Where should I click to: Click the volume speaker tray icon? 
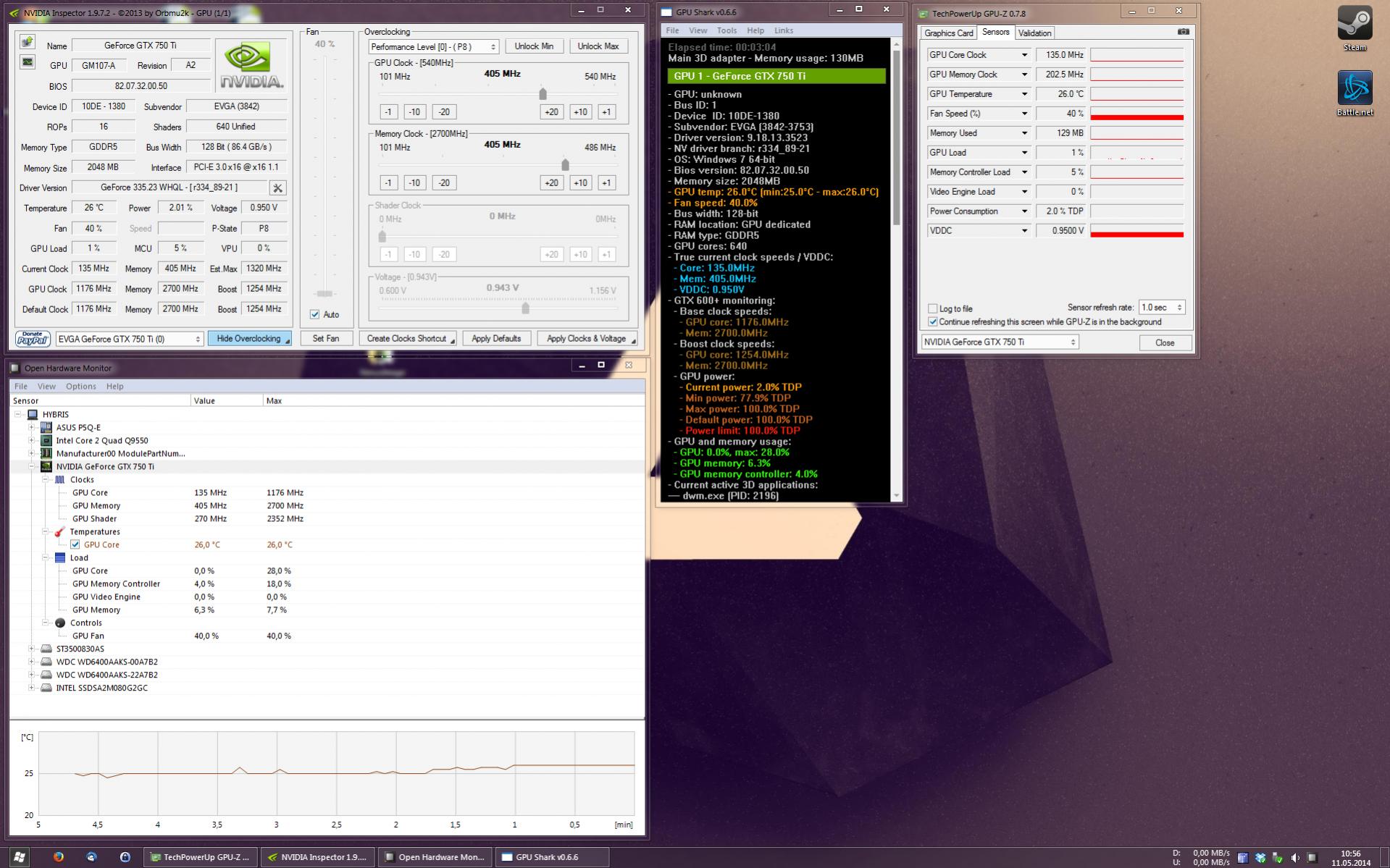point(1295,858)
